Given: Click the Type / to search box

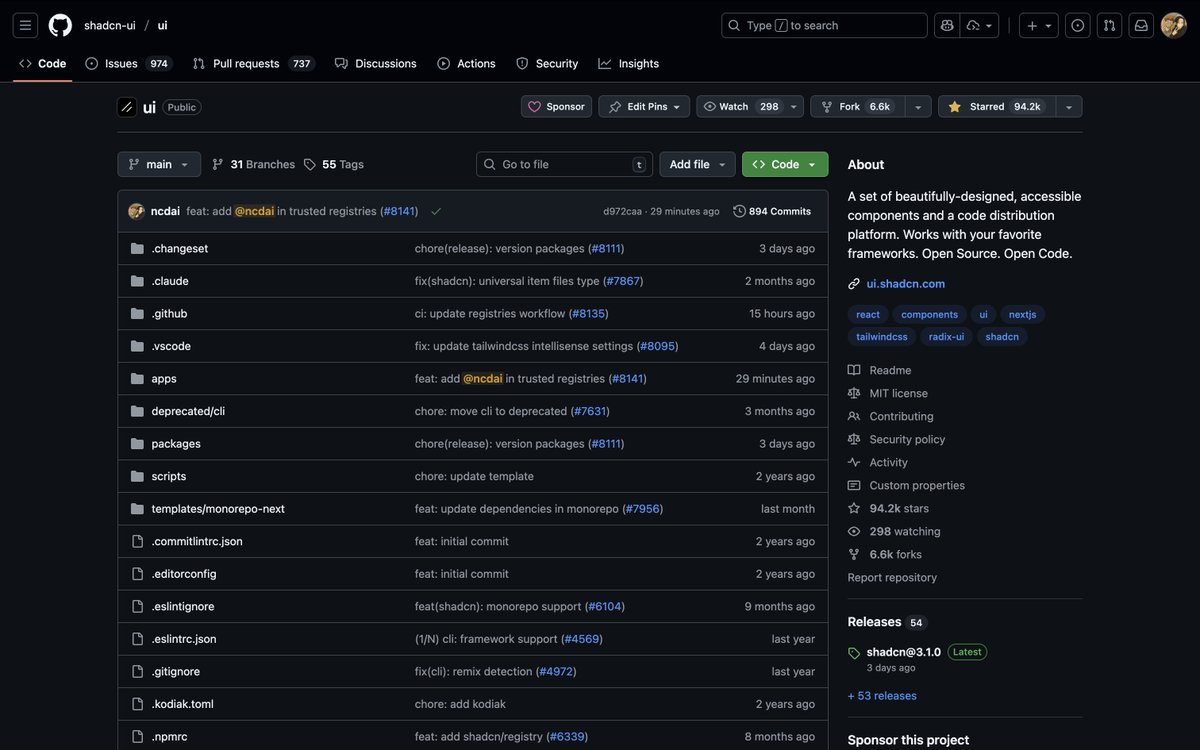Looking at the screenshot, I should [x=824, y=25].
